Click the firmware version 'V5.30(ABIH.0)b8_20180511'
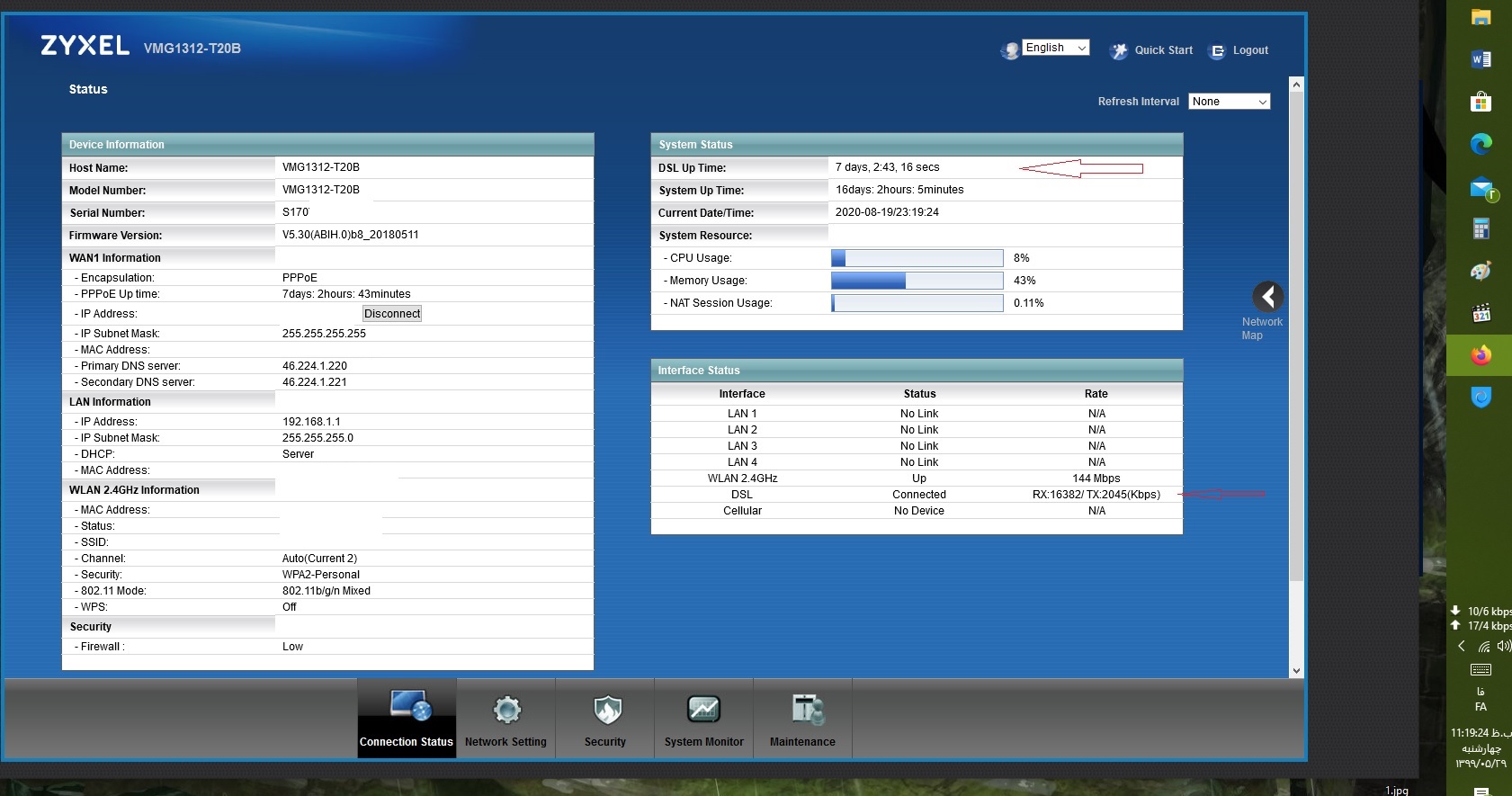1512x796 pixels. (350, 235)
